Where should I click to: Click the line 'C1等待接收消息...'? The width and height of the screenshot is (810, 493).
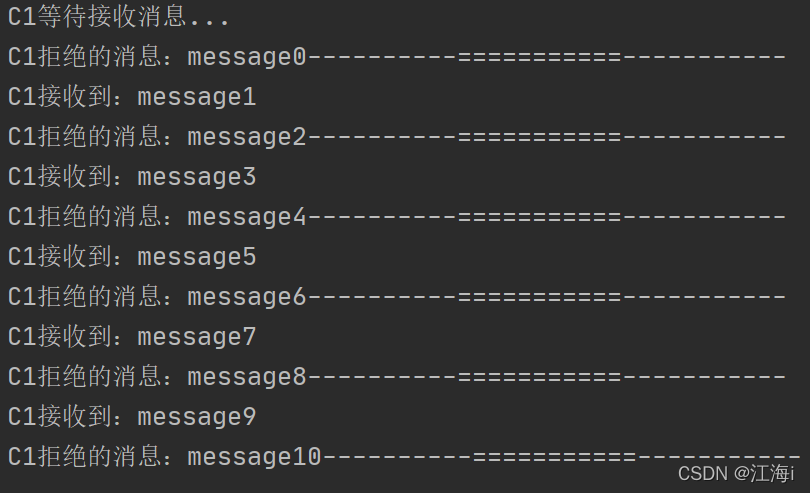click(x=118, y=17)
